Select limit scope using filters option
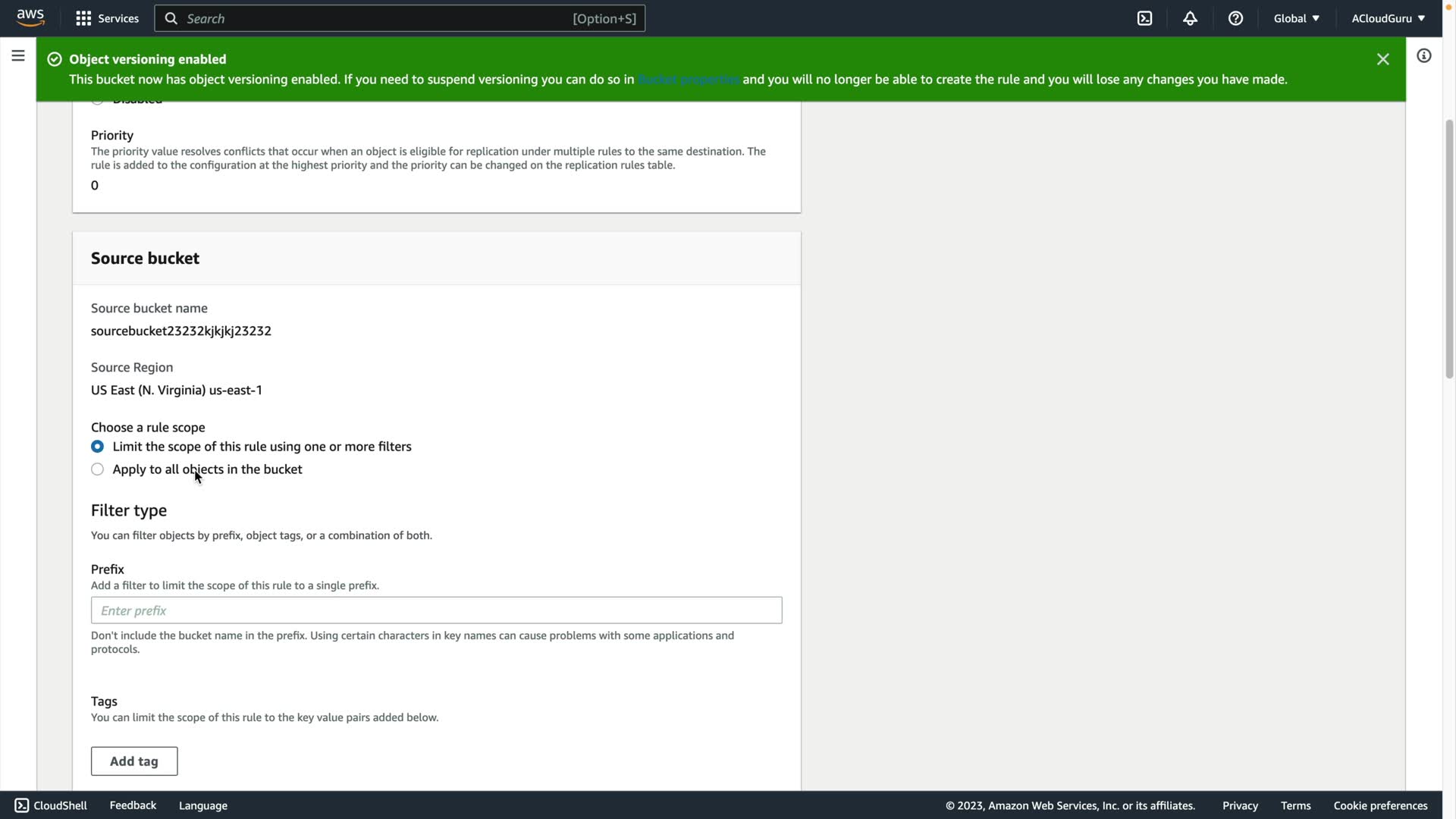This screenshot has width=1456, height=819. (98, 447)
